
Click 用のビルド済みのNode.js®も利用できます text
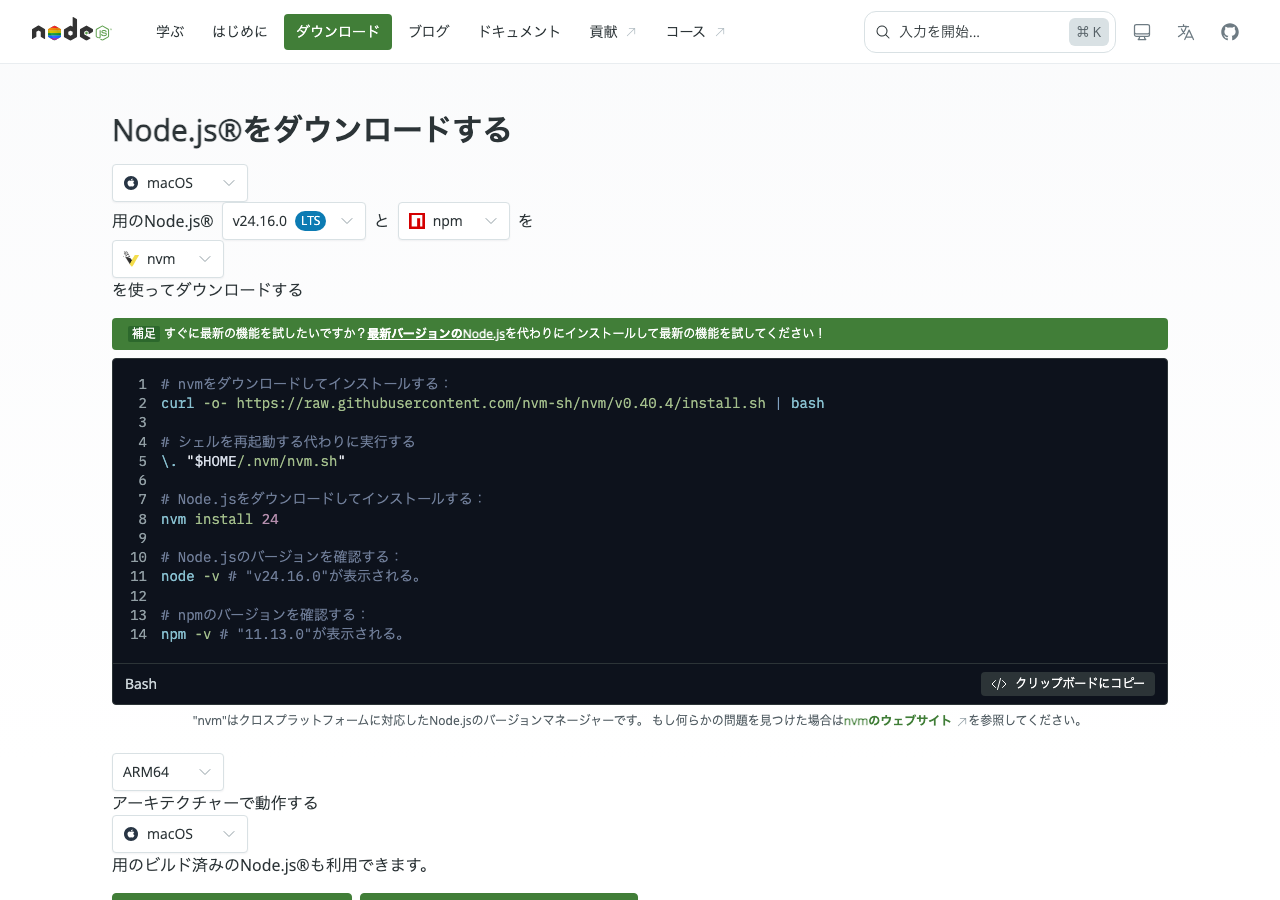273,865
